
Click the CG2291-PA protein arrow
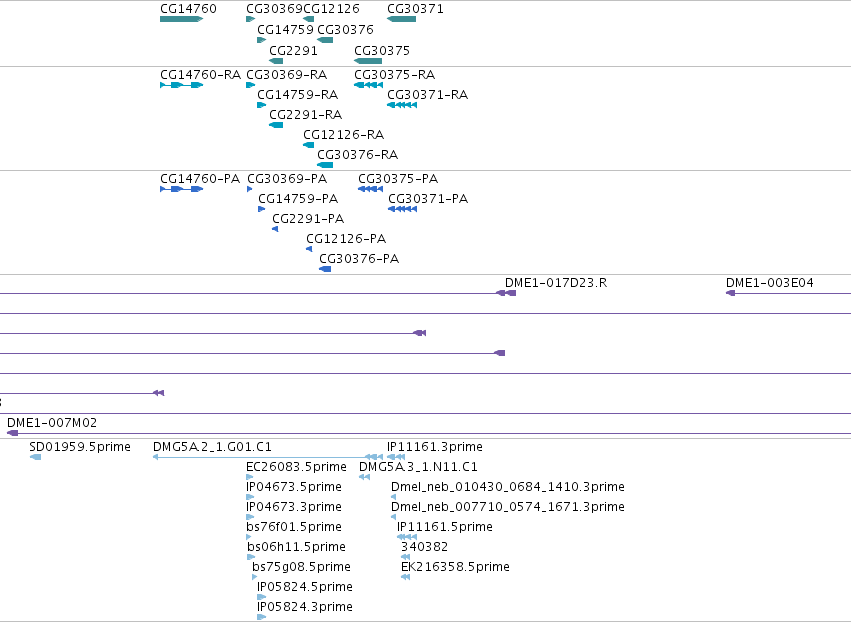point(275,229)
